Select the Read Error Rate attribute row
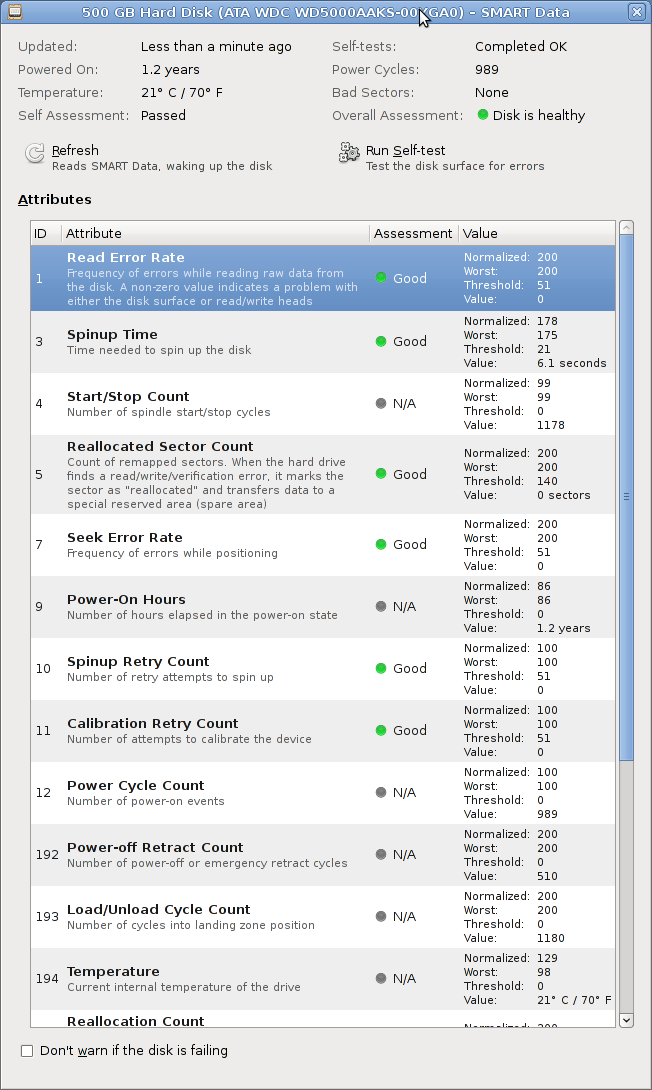 [x=323, y=278]
